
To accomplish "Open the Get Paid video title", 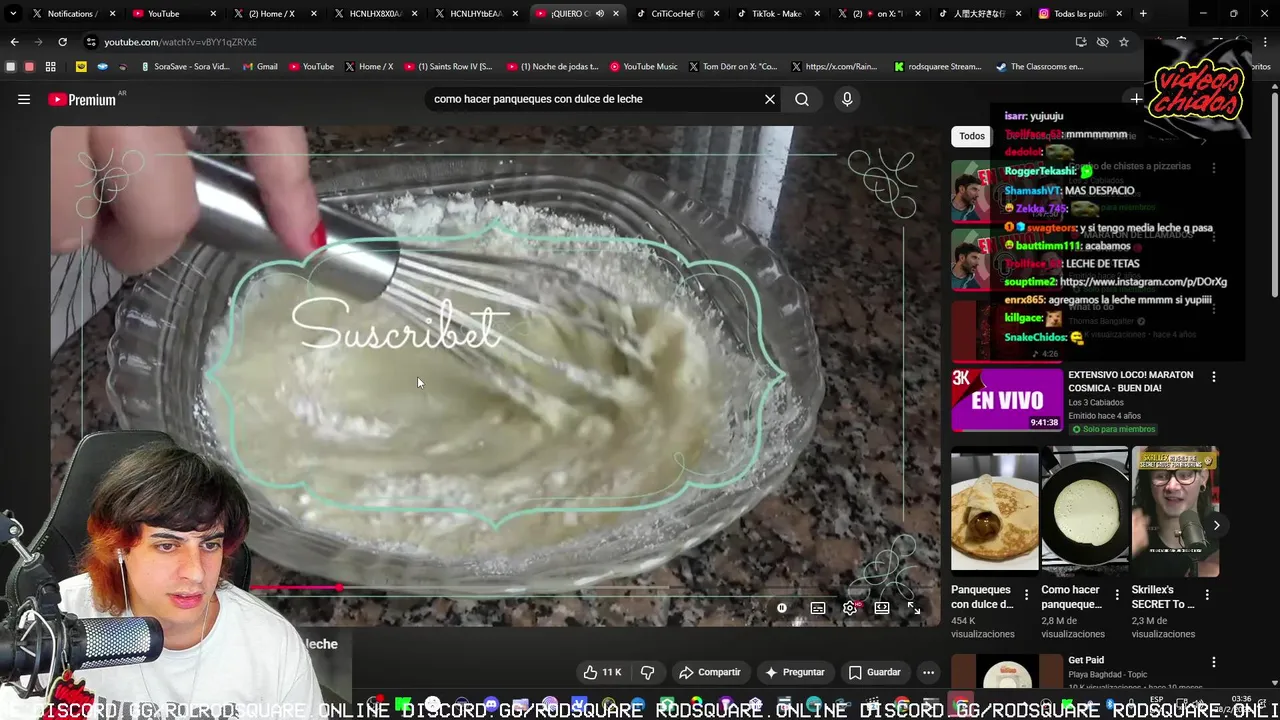I will 1086,660.
